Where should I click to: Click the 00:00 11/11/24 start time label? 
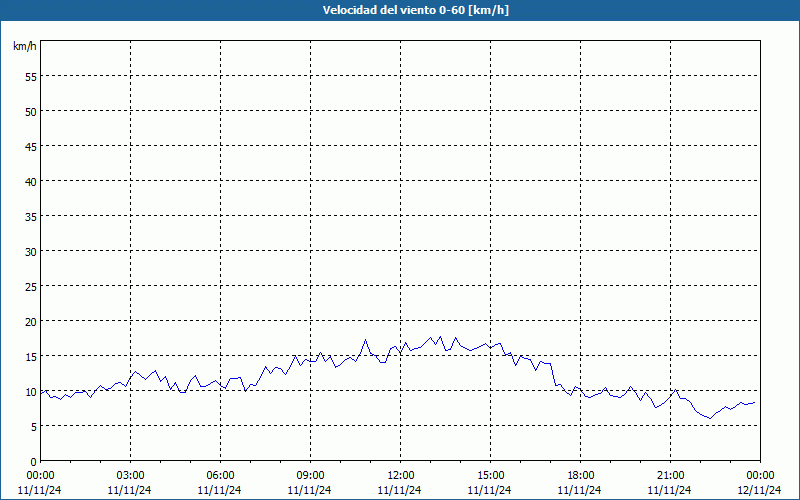[40, 483]
